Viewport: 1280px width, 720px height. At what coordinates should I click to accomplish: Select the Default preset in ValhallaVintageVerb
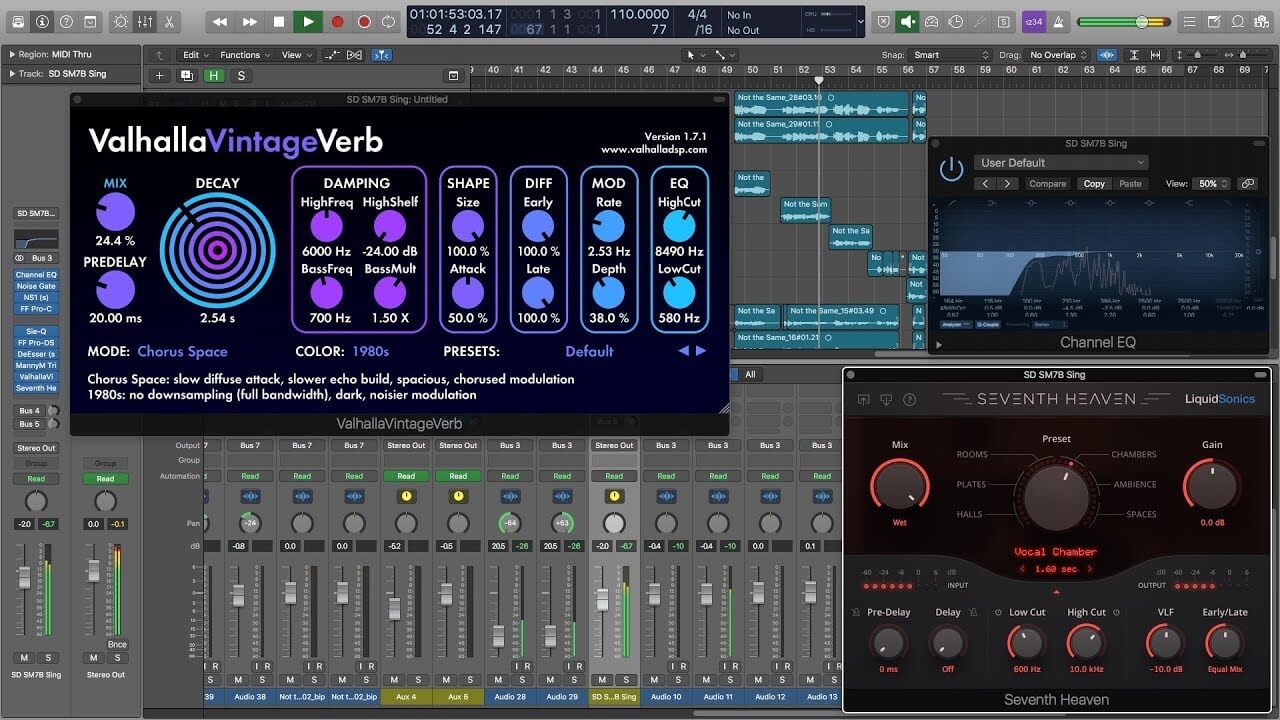(589, 351)
